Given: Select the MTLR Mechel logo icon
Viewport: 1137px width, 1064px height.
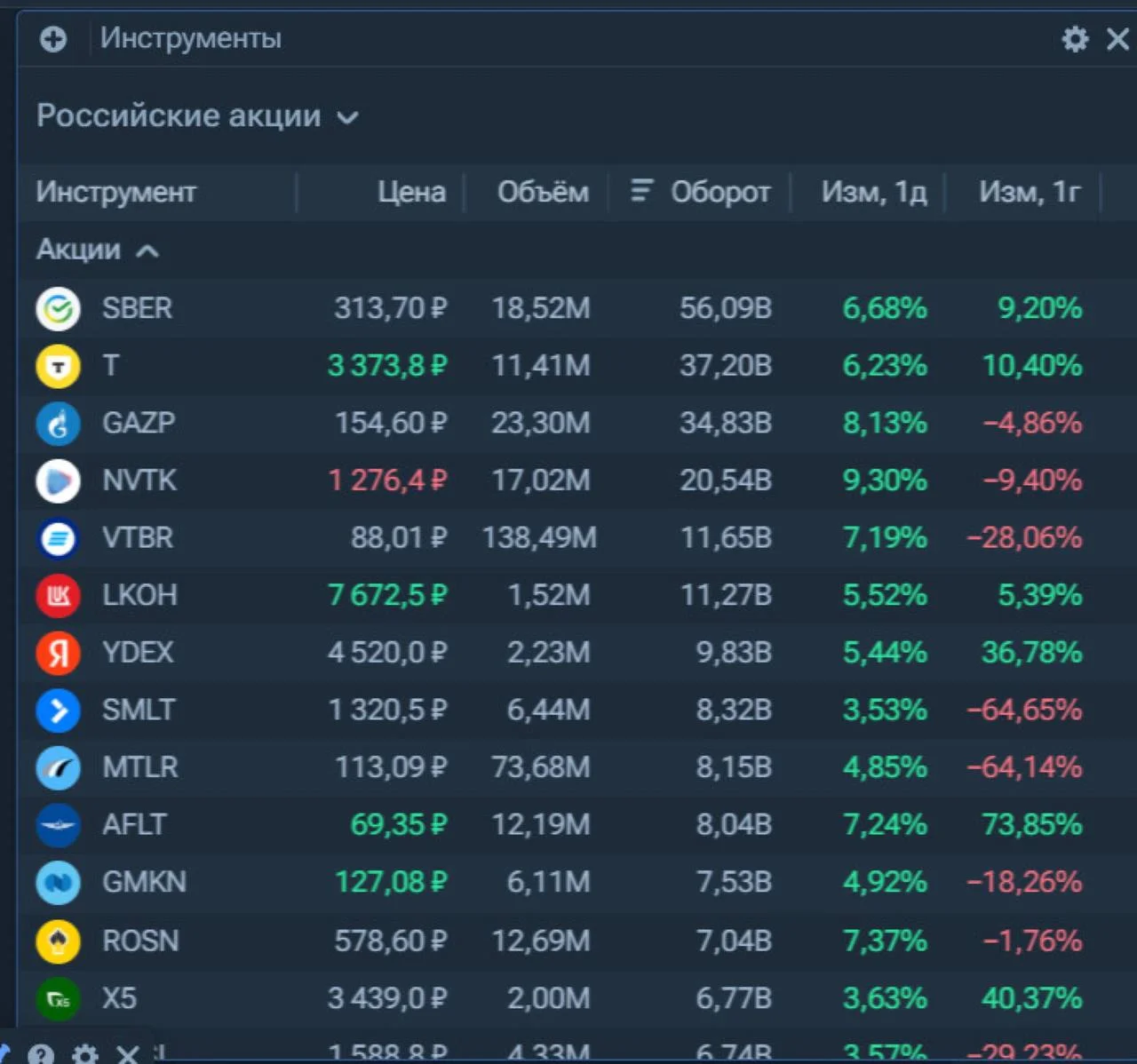Looking at the screenshot, I should point(59,768).
